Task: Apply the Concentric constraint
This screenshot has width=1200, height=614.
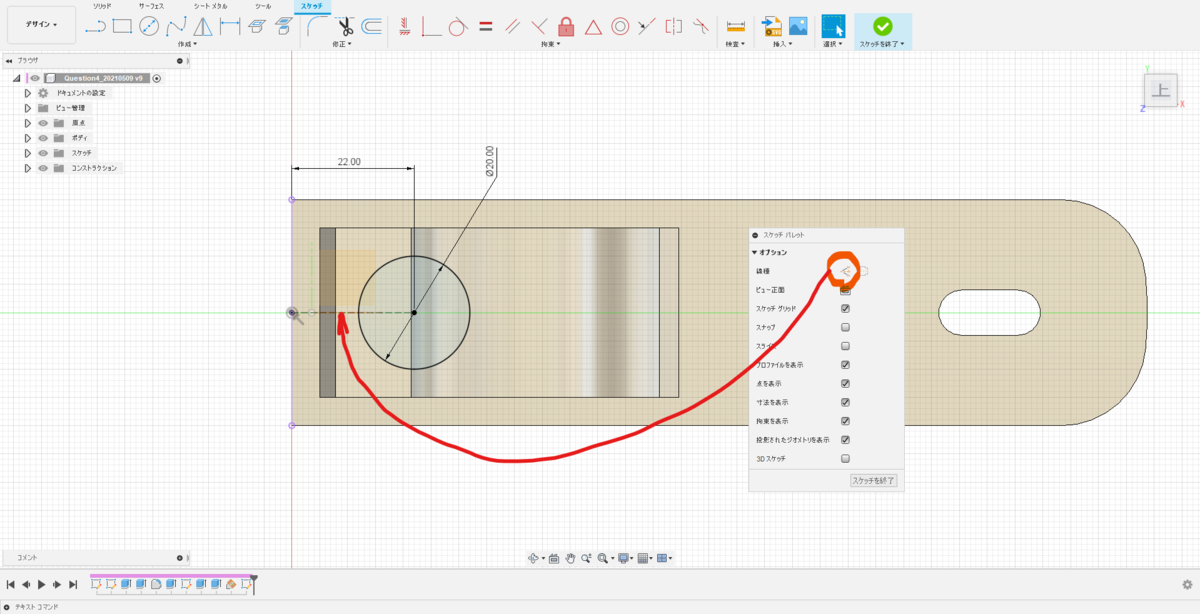Action: pos(620,26)
